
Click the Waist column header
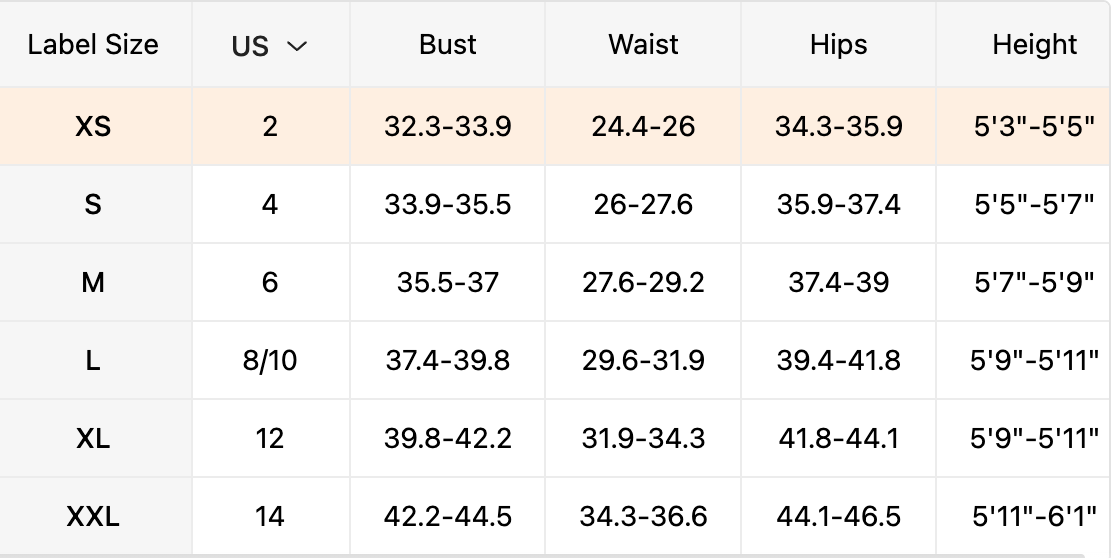643,44
